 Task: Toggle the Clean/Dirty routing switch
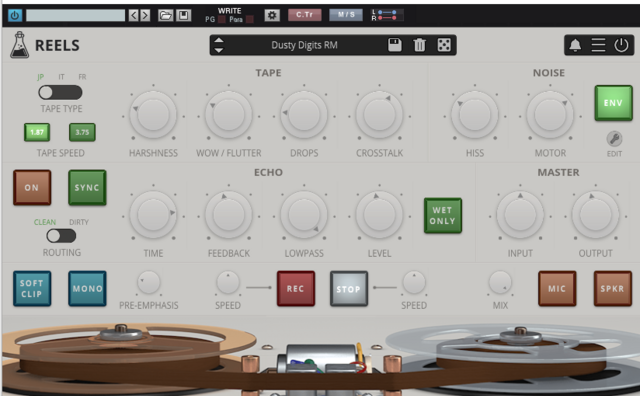[61, 236]
